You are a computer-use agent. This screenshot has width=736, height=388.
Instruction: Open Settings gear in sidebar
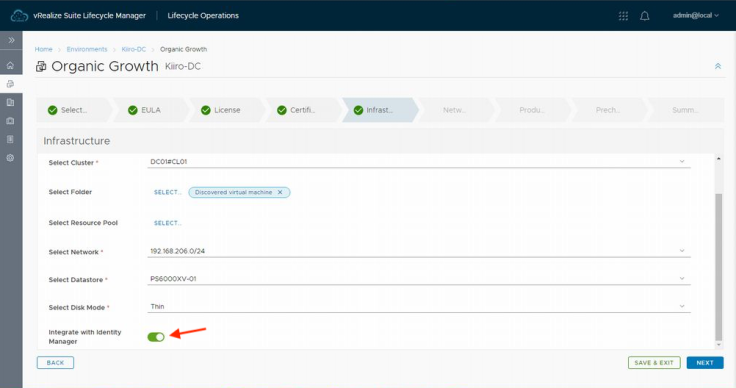tap(10, 158)
